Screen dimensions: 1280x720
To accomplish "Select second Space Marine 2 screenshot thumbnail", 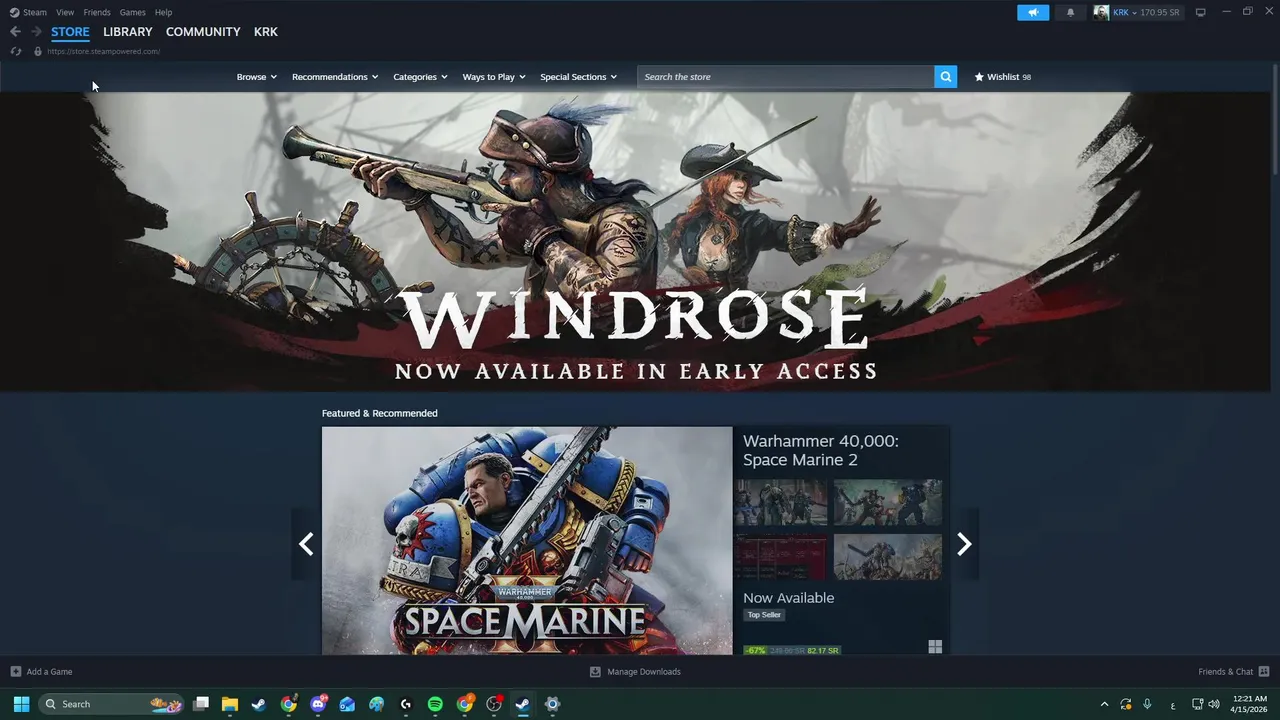I will (x=888, y=502).
